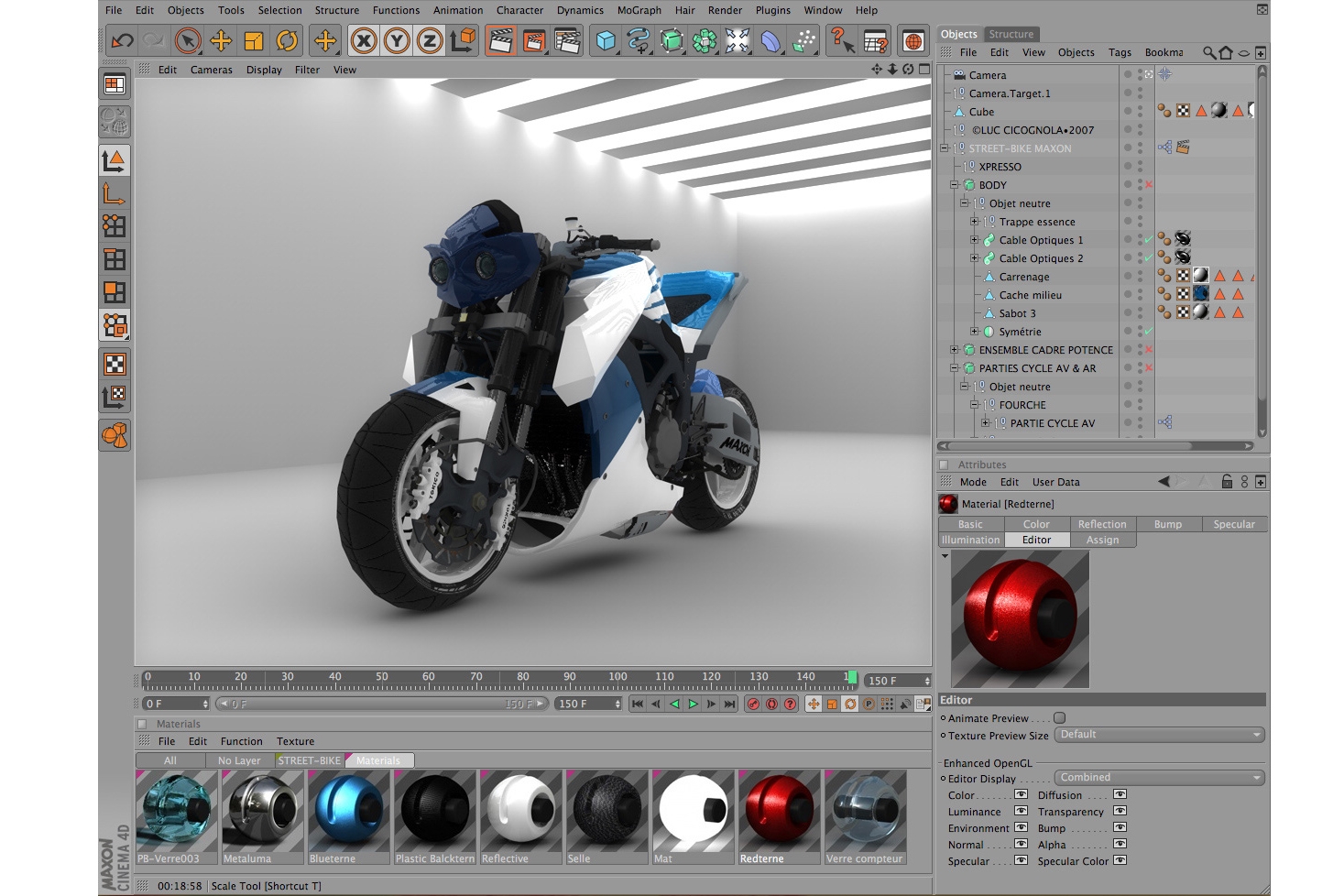
Task: Switch to the Reflection tab of the material
Action: pyautogui.click(x=1102, y=523)
